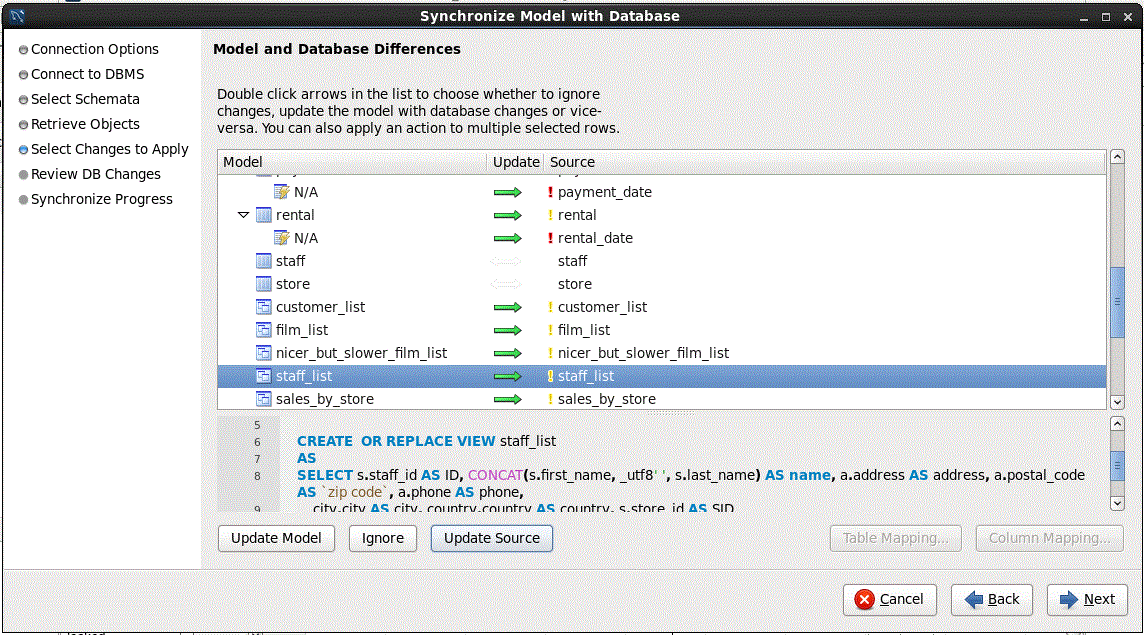Toggle the faded arrow for store row
Image resolution: width=1144 pixels, height=635 pixels.
point(507,284)
